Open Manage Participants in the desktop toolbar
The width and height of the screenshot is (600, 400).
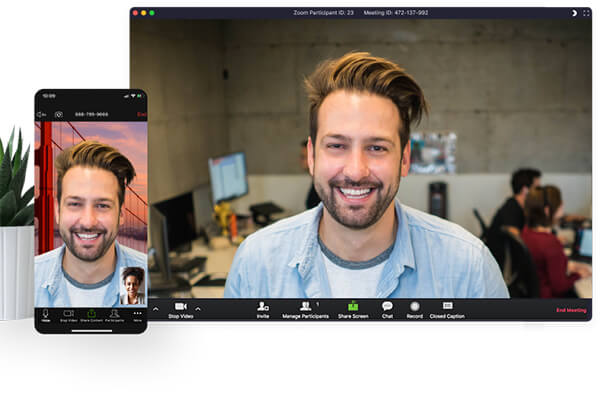coord(305,310)
